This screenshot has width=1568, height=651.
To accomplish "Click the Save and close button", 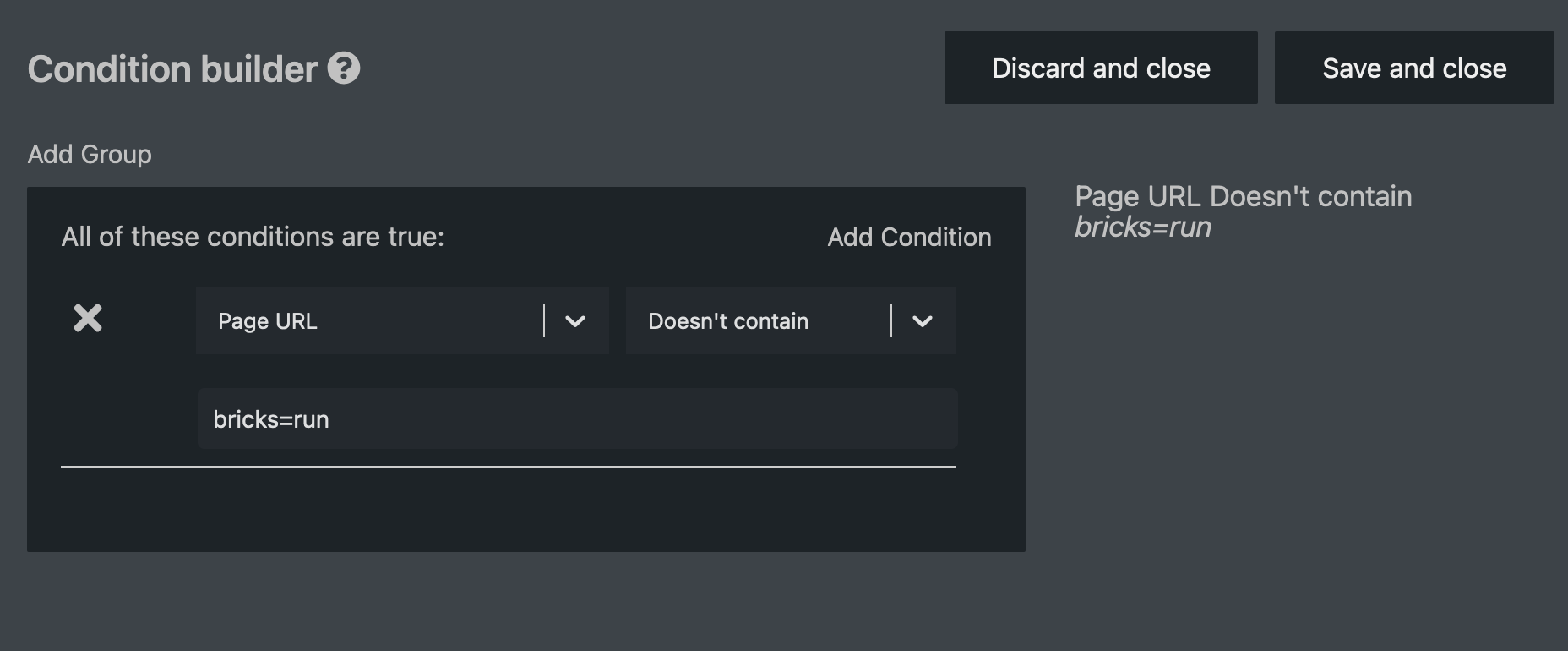I will coord(1414,68).
